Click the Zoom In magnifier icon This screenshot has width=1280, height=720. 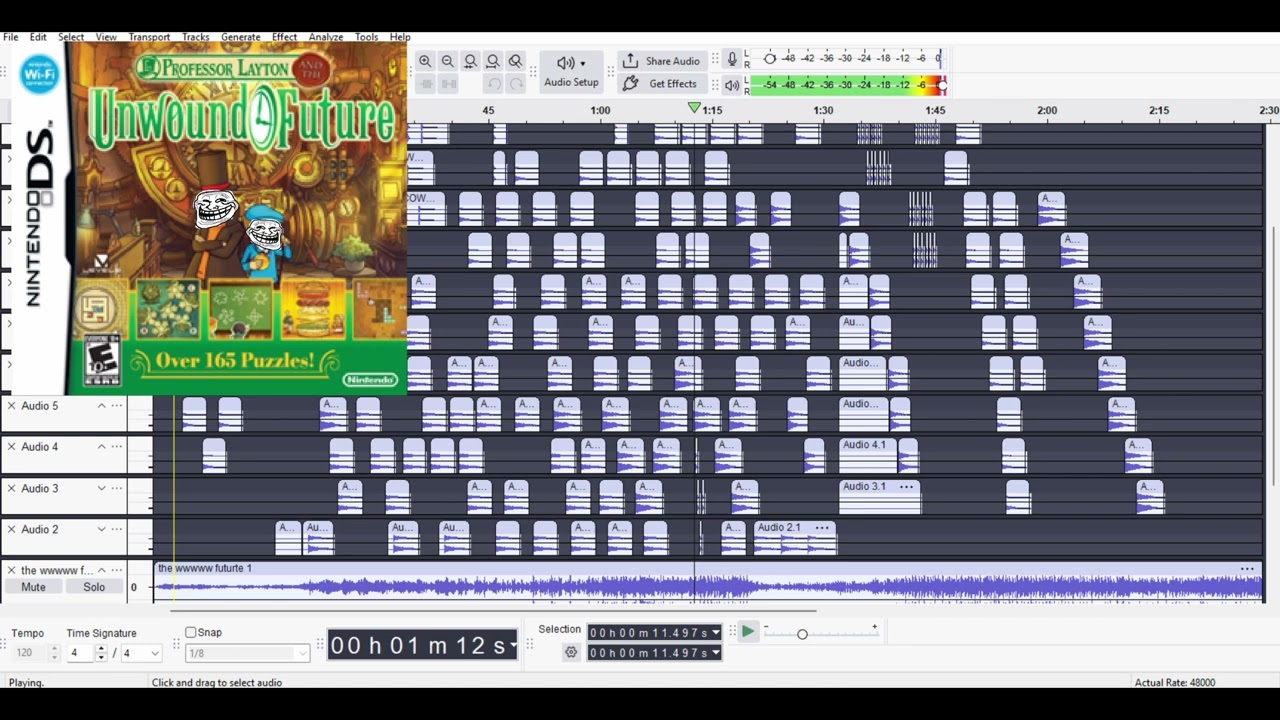click(425, 61)
